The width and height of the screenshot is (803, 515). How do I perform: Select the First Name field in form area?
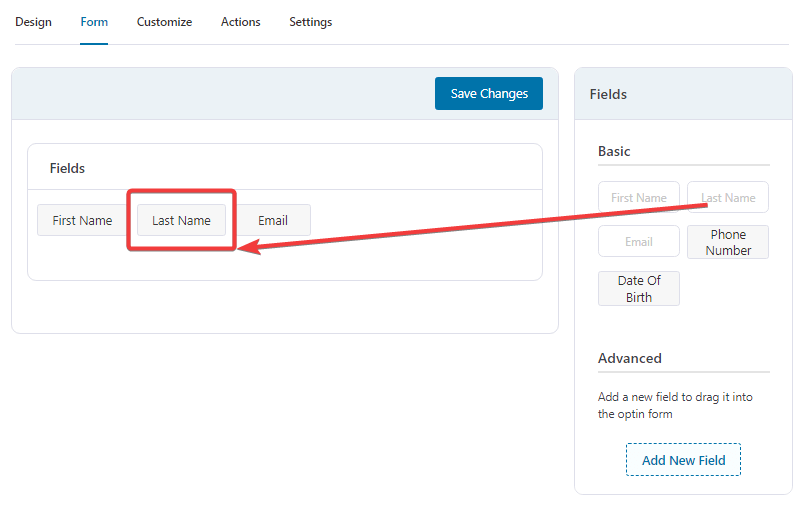tap(82, 221)
